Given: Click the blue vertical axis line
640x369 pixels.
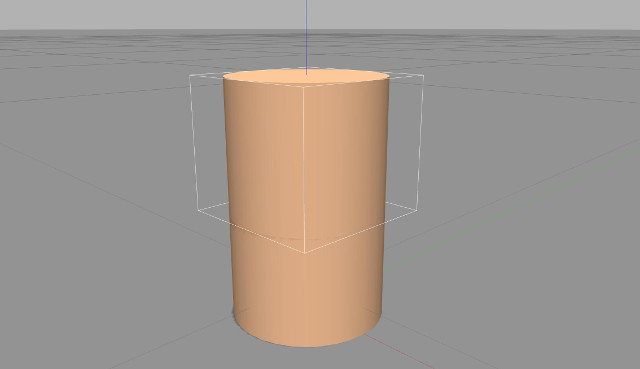Looking at the screenshot, I should coord(307,37).
